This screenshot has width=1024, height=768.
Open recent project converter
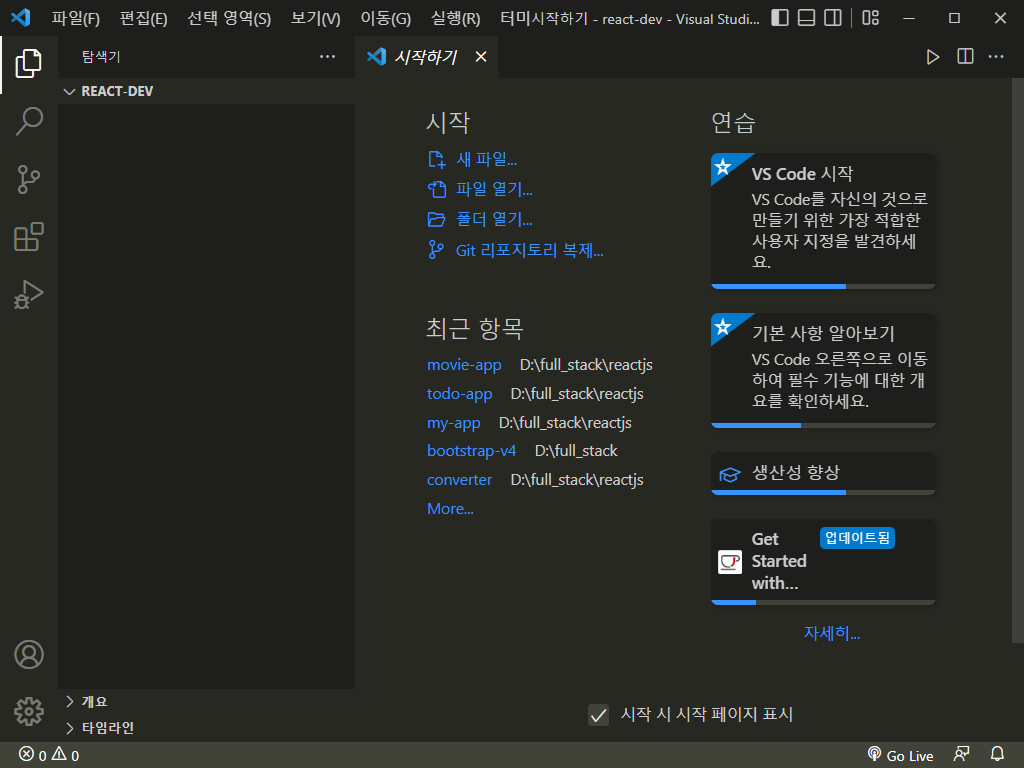point(459,479)
